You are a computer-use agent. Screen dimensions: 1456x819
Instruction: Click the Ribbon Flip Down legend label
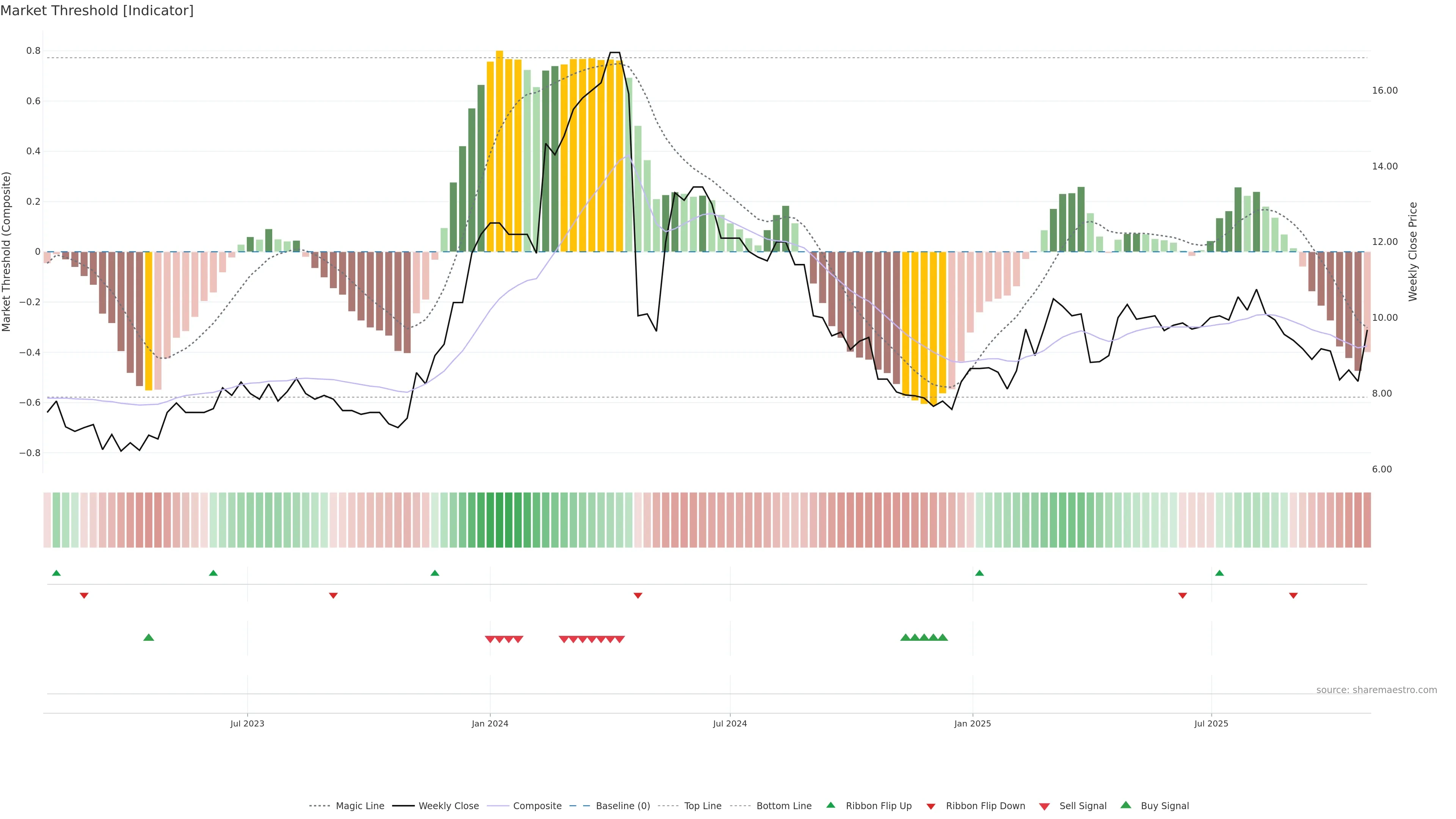[x=985, y=806]
